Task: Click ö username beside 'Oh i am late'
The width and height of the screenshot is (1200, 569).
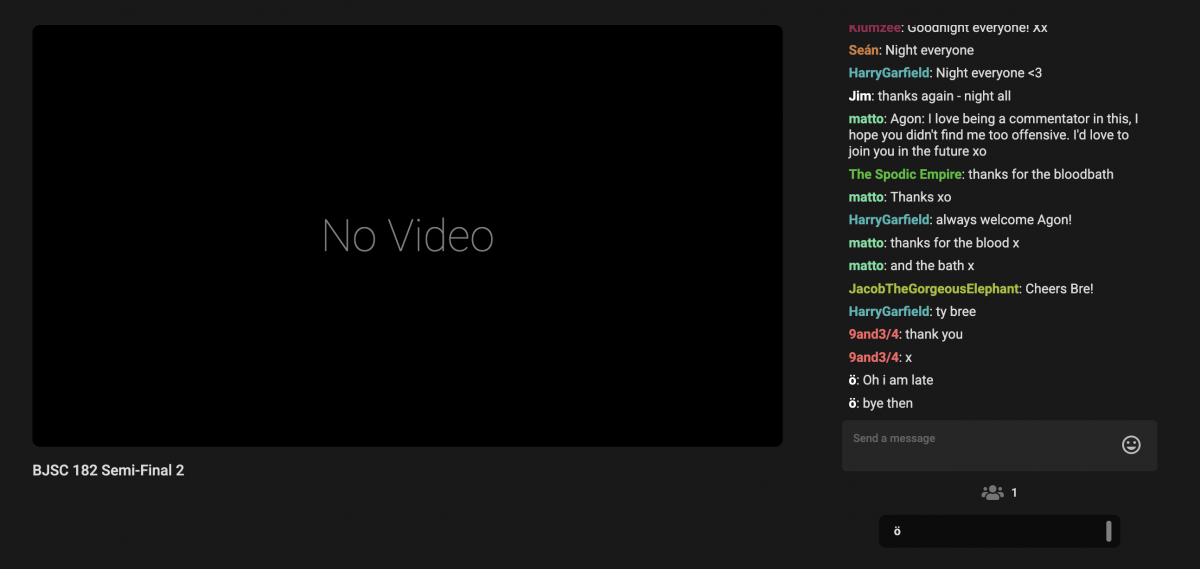Action: pyautogui.click(x=853, y=380)
